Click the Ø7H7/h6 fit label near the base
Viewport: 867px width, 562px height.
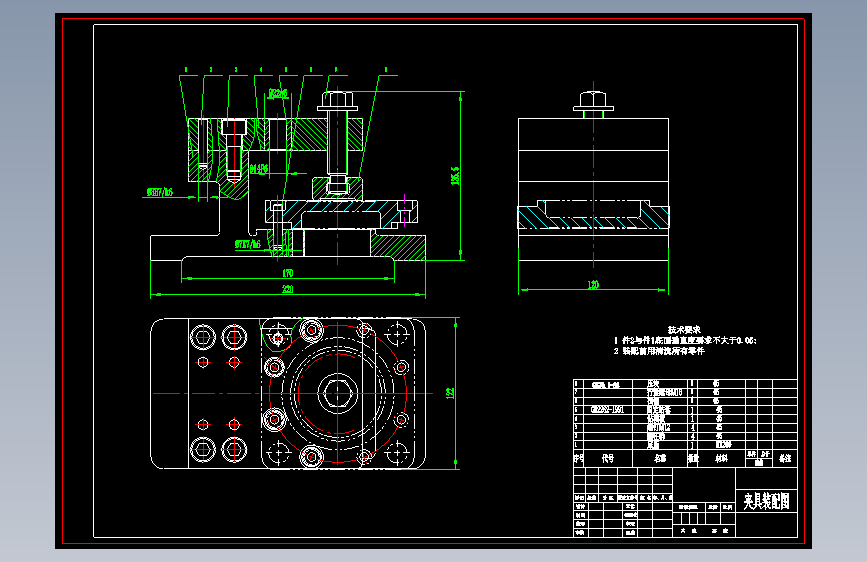point(248,244)
